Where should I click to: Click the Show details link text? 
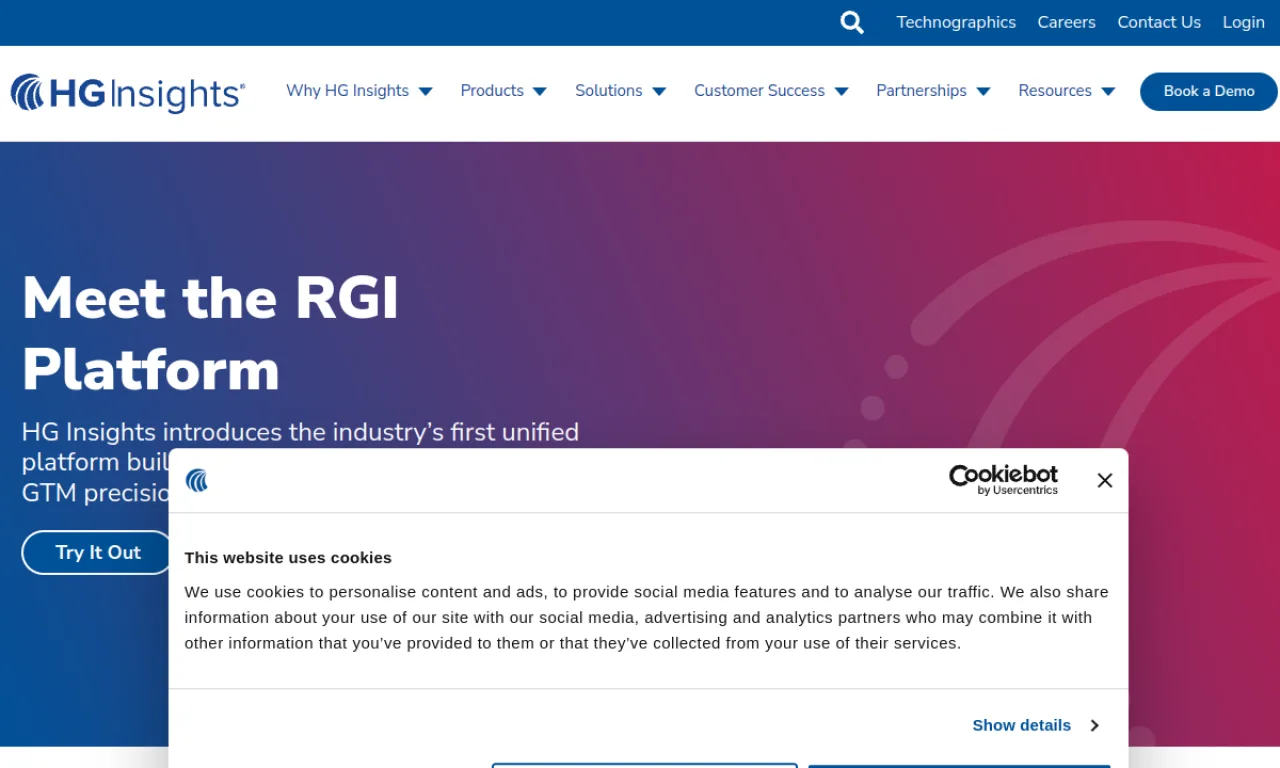1021,725
